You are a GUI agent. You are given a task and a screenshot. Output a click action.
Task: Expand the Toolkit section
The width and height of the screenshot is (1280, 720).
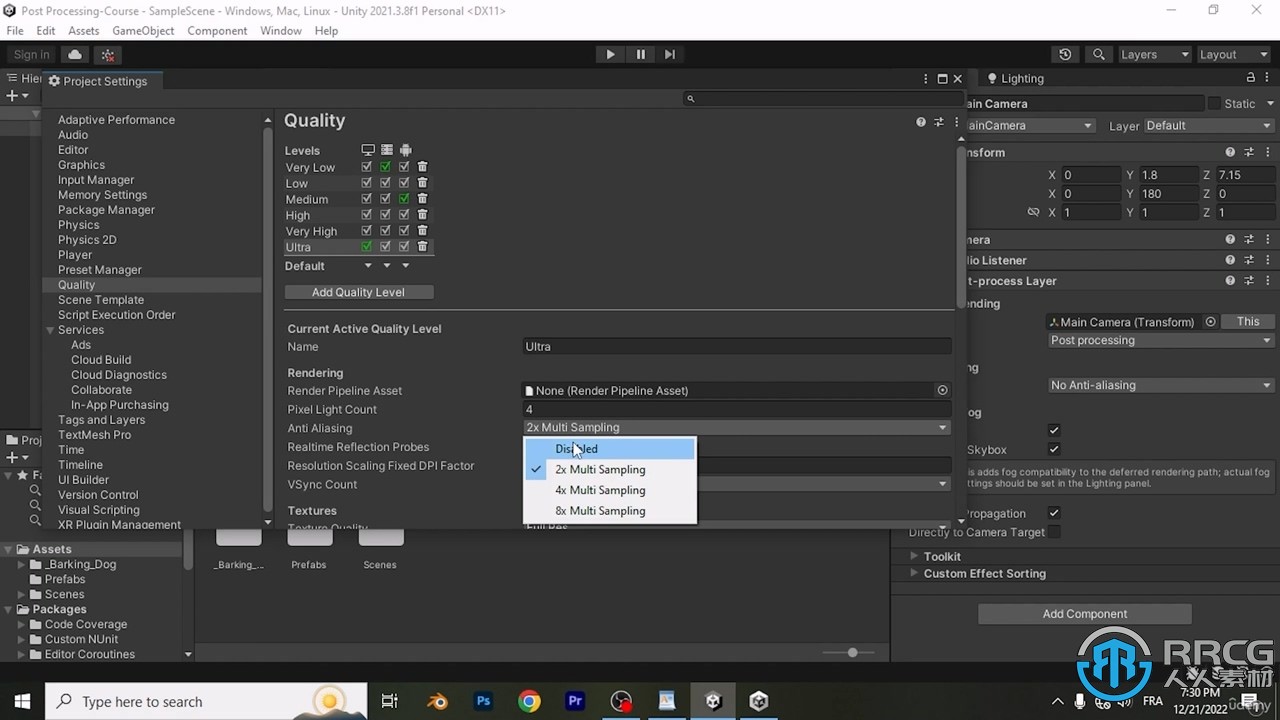click(x=913, y=556)
